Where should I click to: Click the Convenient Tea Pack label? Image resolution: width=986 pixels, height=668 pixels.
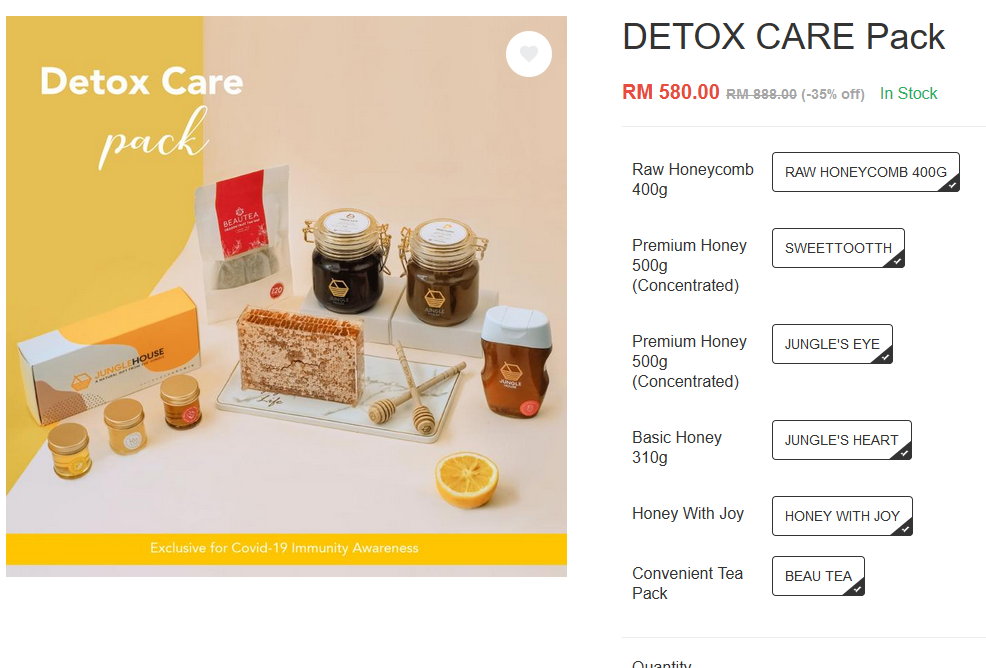(687, 583)
